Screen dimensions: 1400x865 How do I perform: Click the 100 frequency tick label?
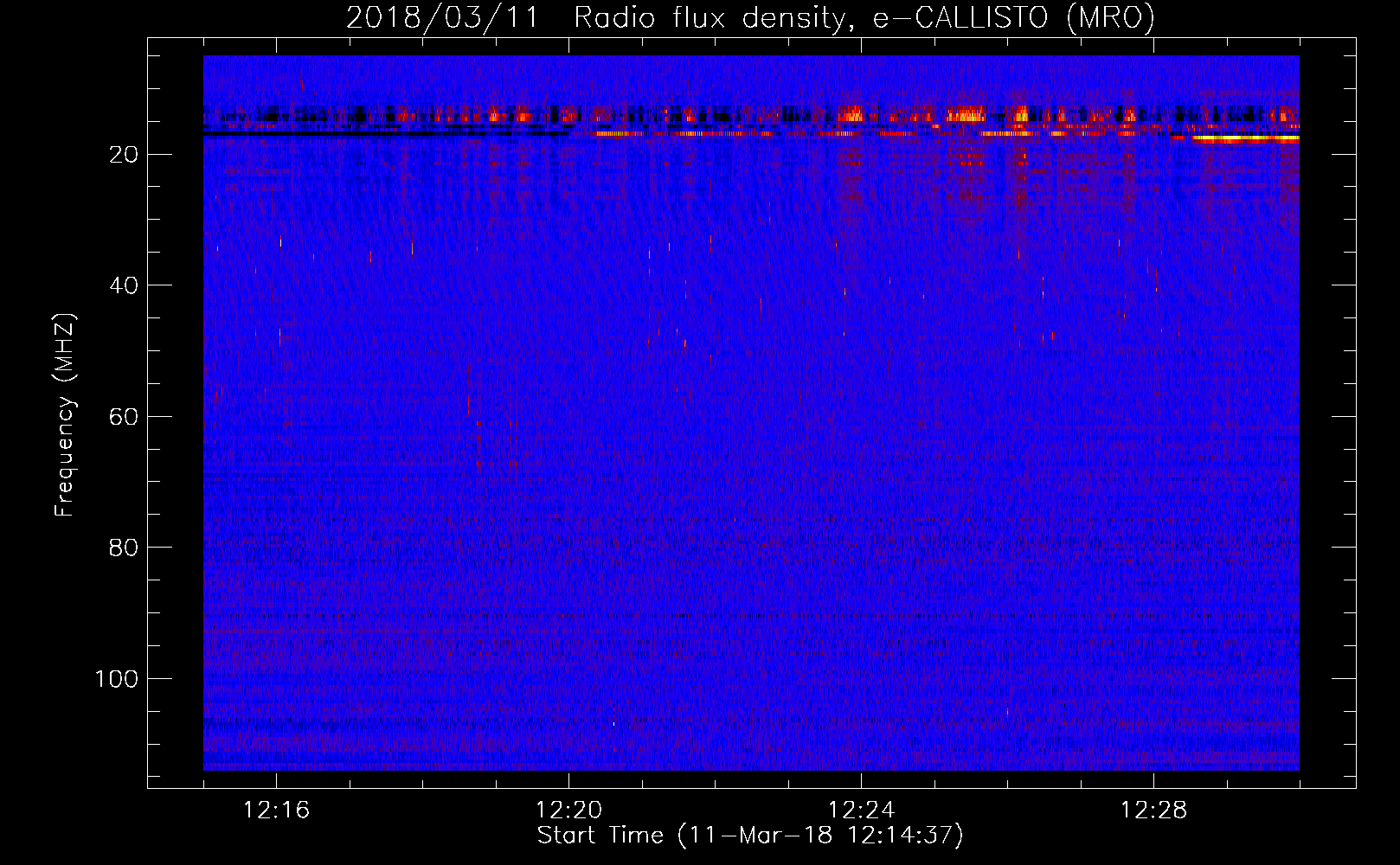point(117,679)
